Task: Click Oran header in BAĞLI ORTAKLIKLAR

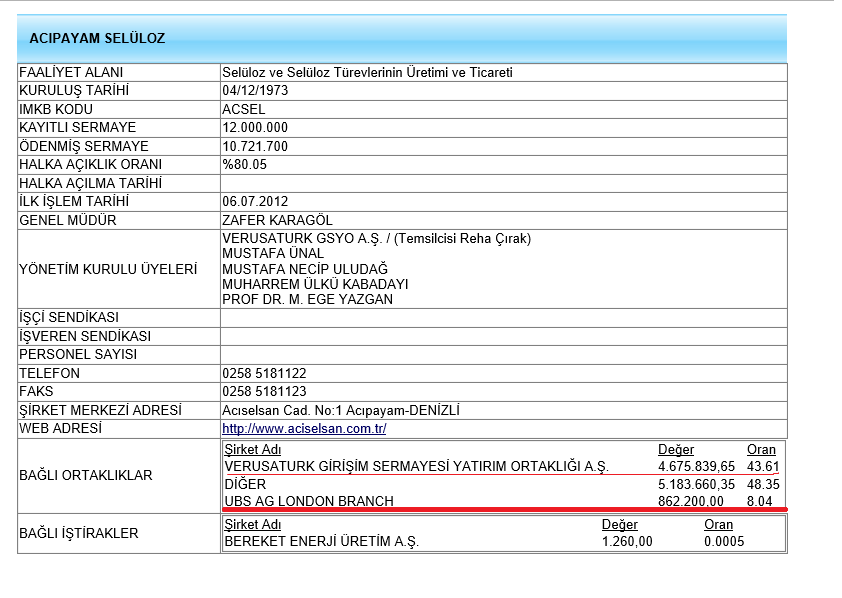Action: point(761,450)
